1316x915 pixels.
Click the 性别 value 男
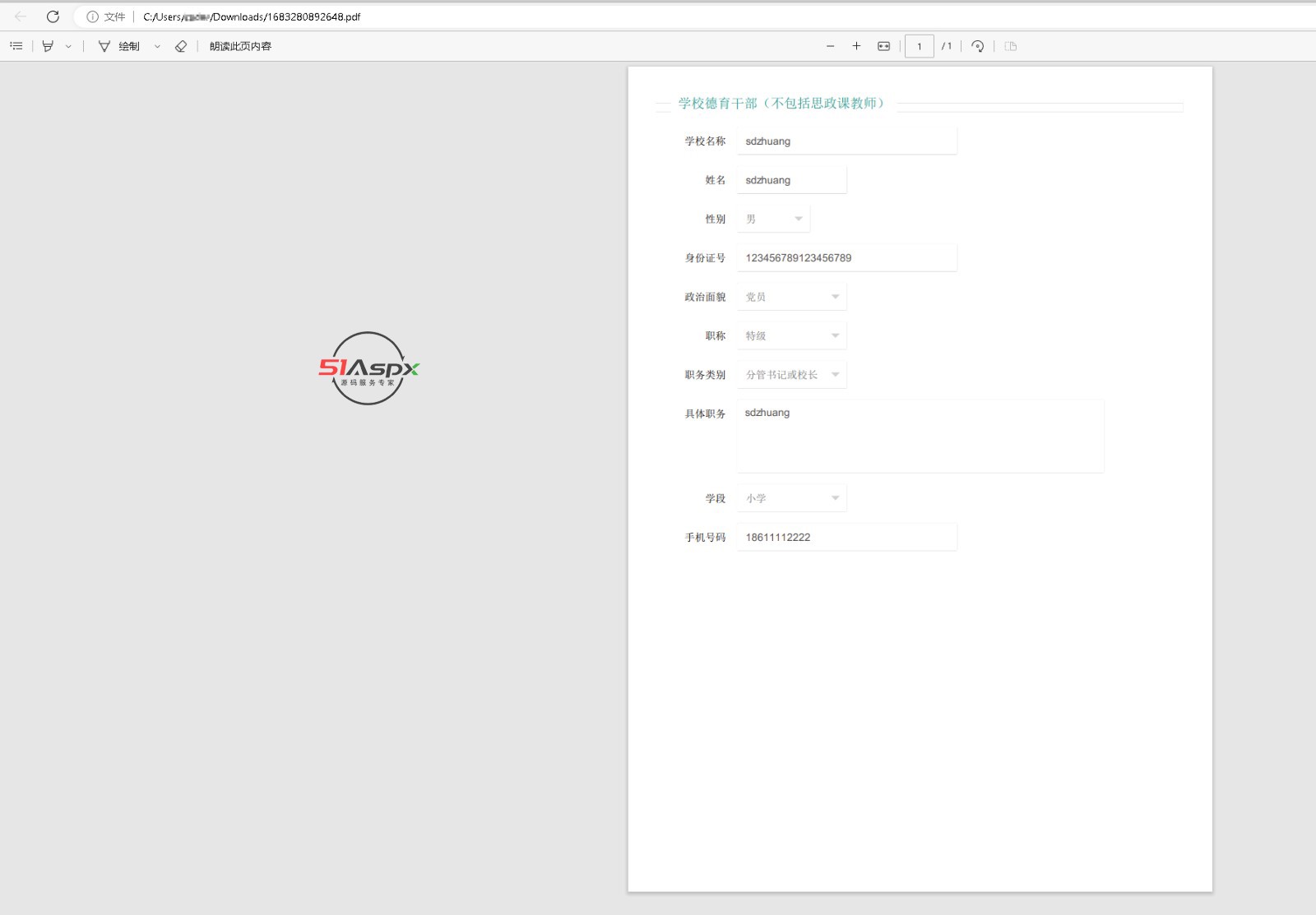coord(751,219)
